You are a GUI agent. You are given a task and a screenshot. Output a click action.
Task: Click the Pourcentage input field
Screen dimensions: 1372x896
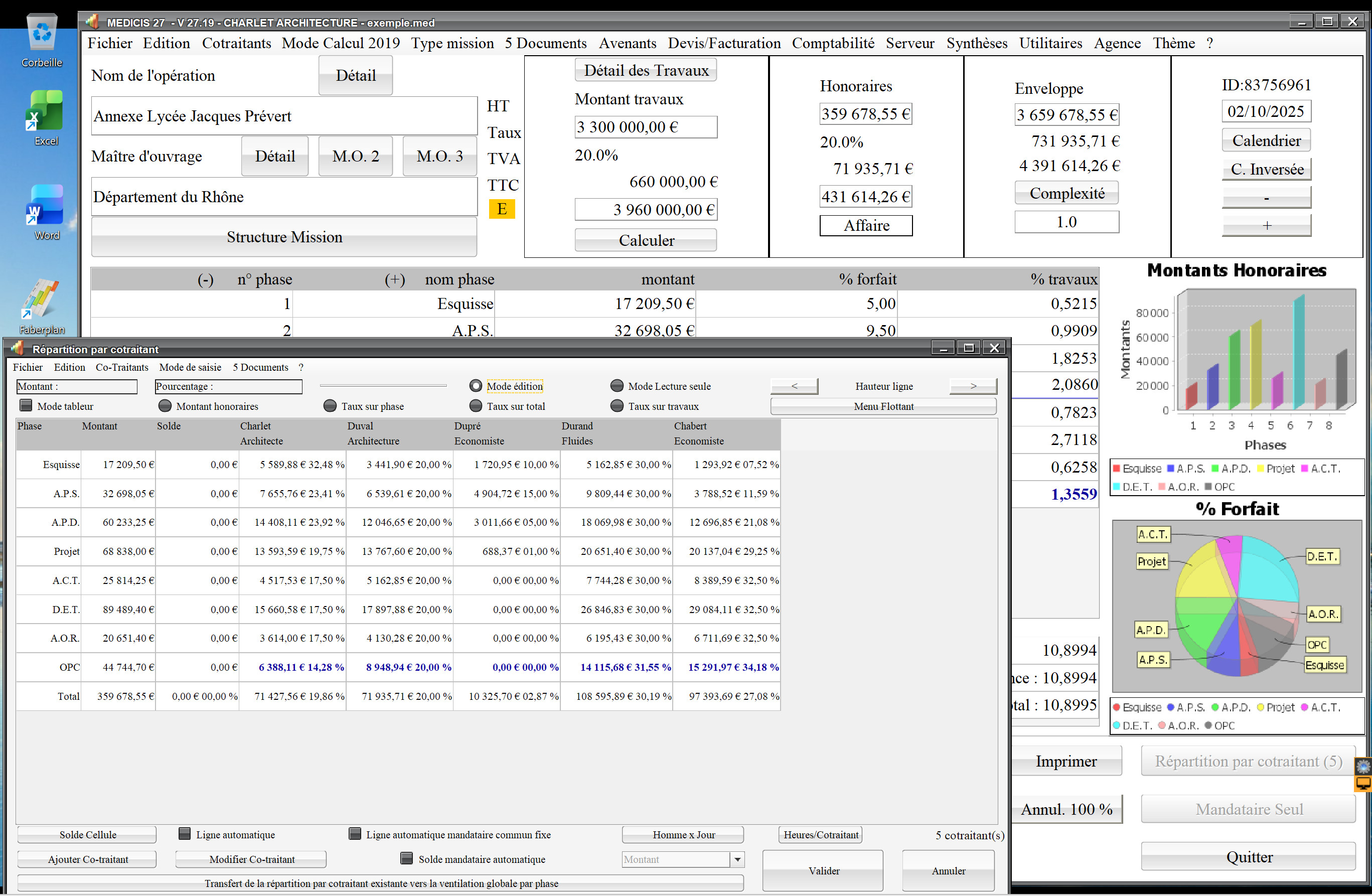[228, 386]
